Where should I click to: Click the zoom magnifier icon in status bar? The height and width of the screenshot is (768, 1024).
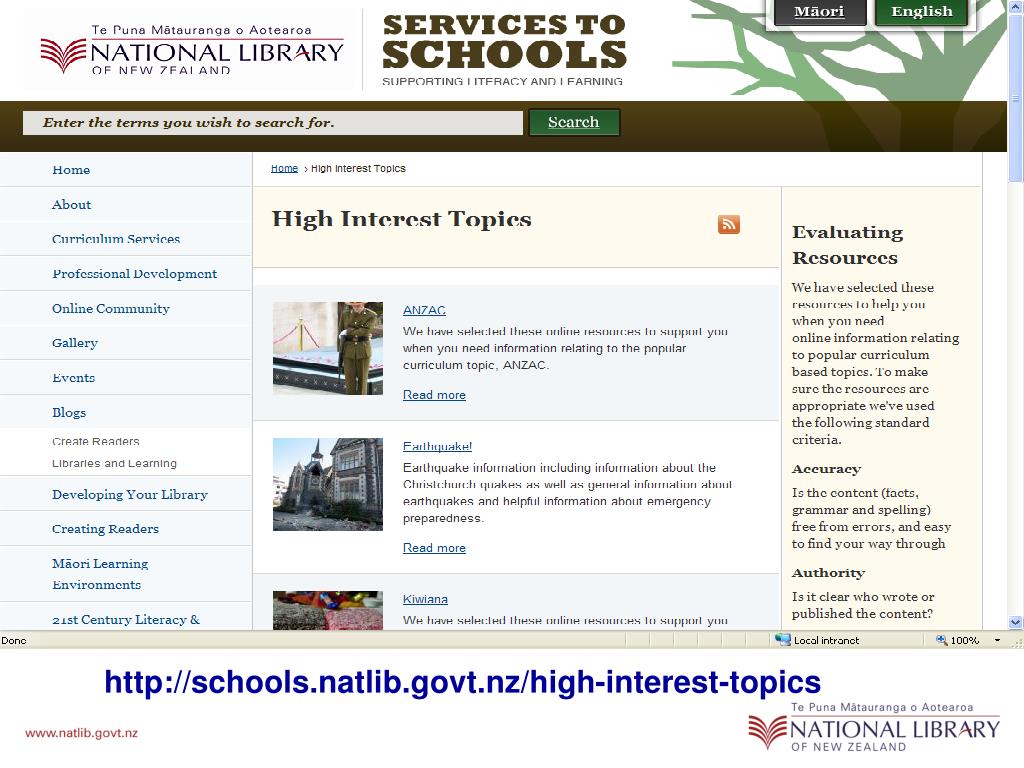(x=941, y=640)
